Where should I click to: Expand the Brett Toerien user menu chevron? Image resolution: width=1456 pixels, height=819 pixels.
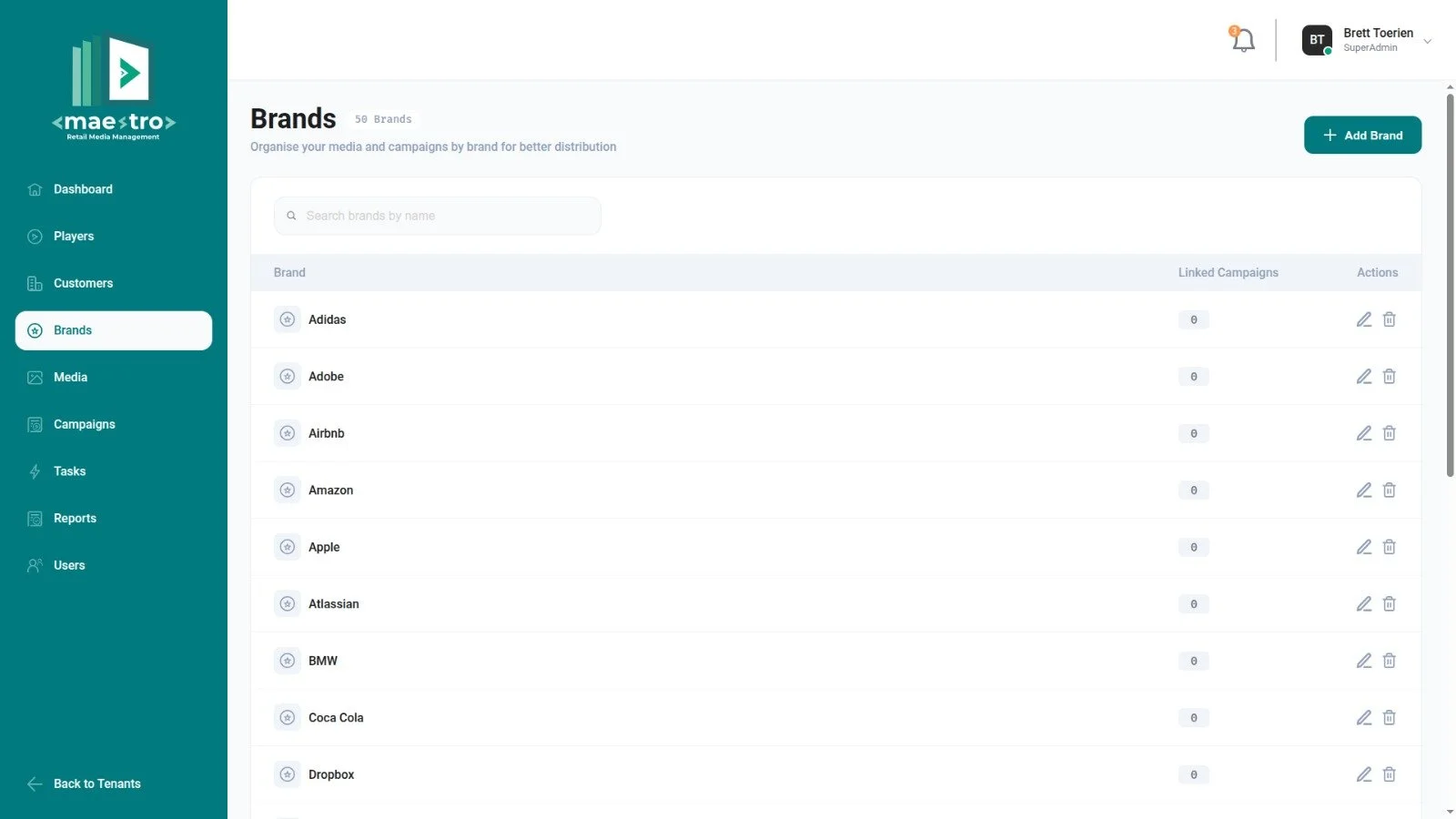(1428, 41)
